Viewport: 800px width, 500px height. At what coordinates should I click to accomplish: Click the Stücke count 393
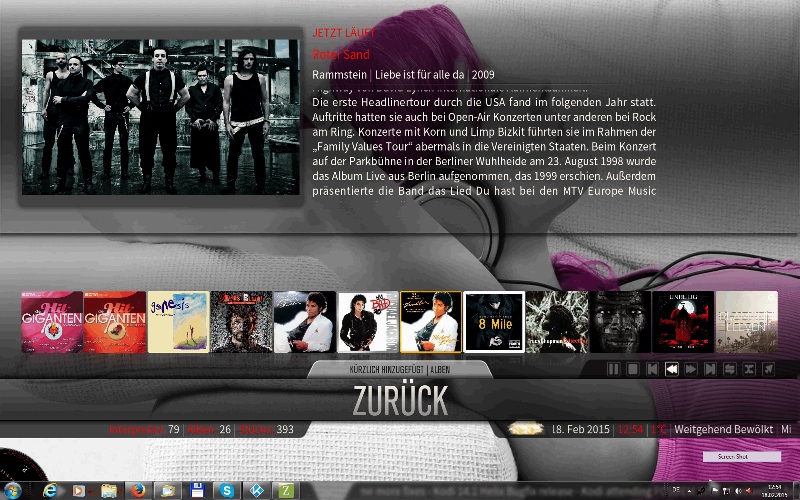285,429
